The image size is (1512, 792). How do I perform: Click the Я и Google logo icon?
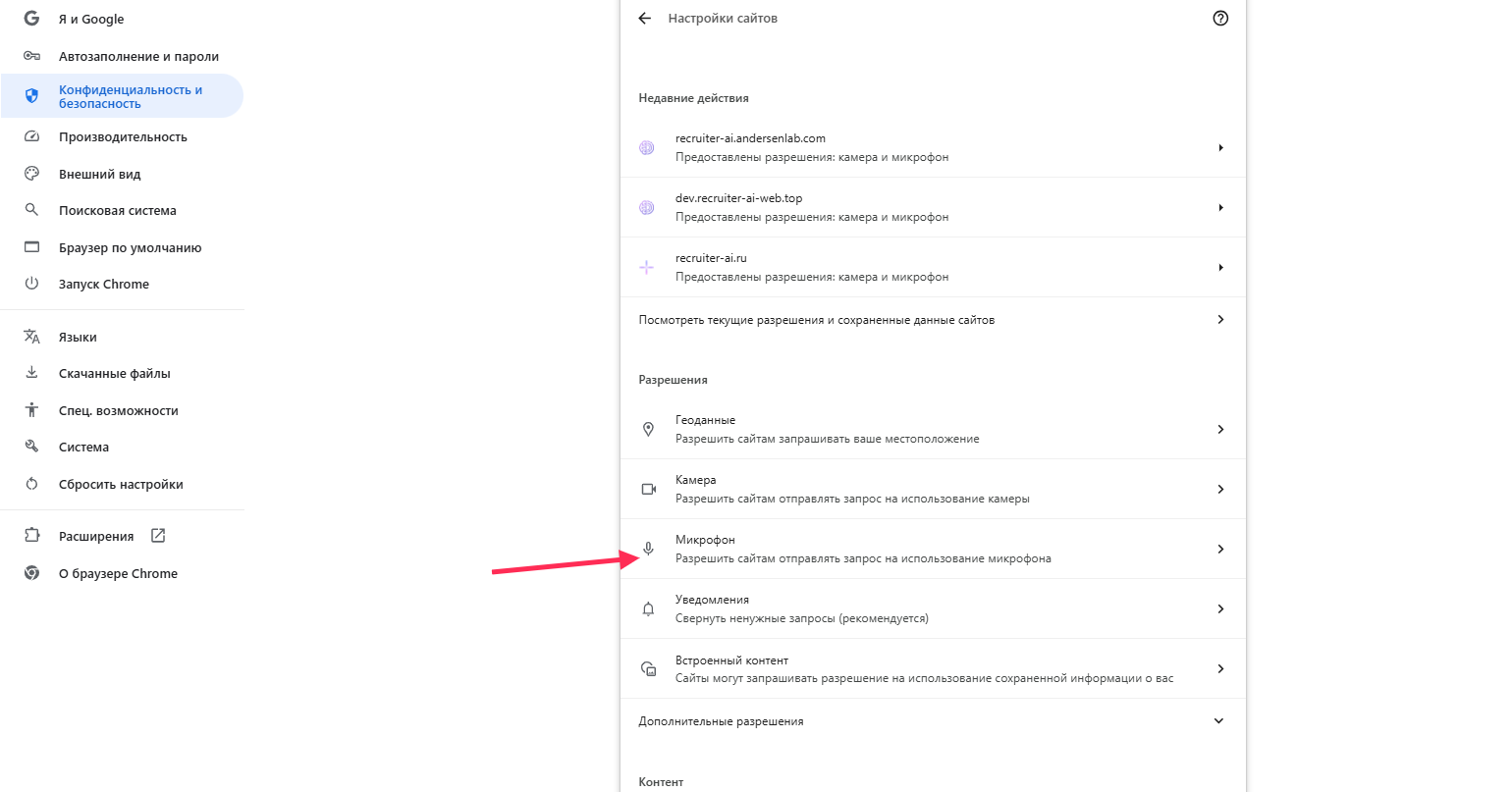click(31, 19)
